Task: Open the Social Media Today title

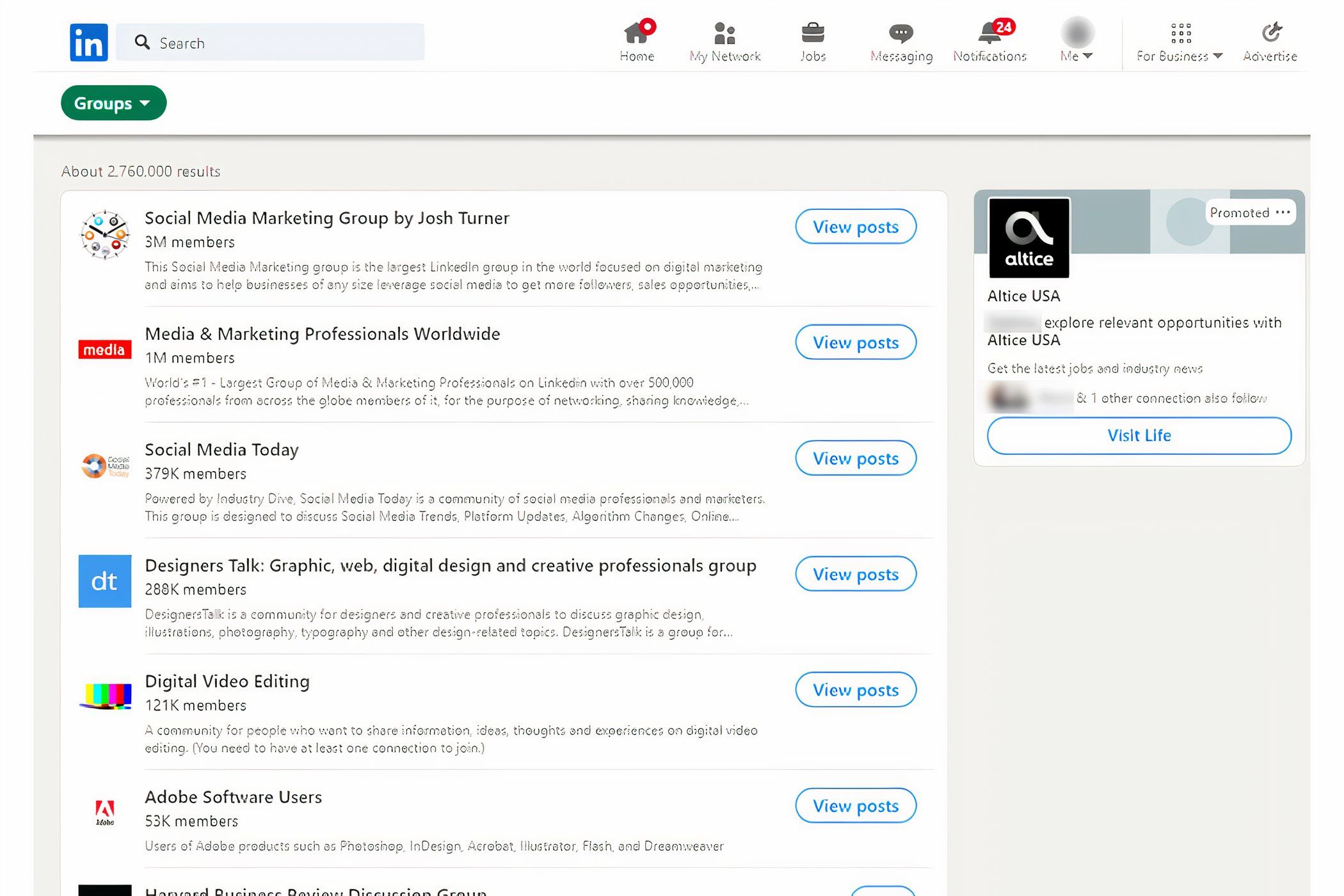Action: pyautogui.click(x=221, y=450)
